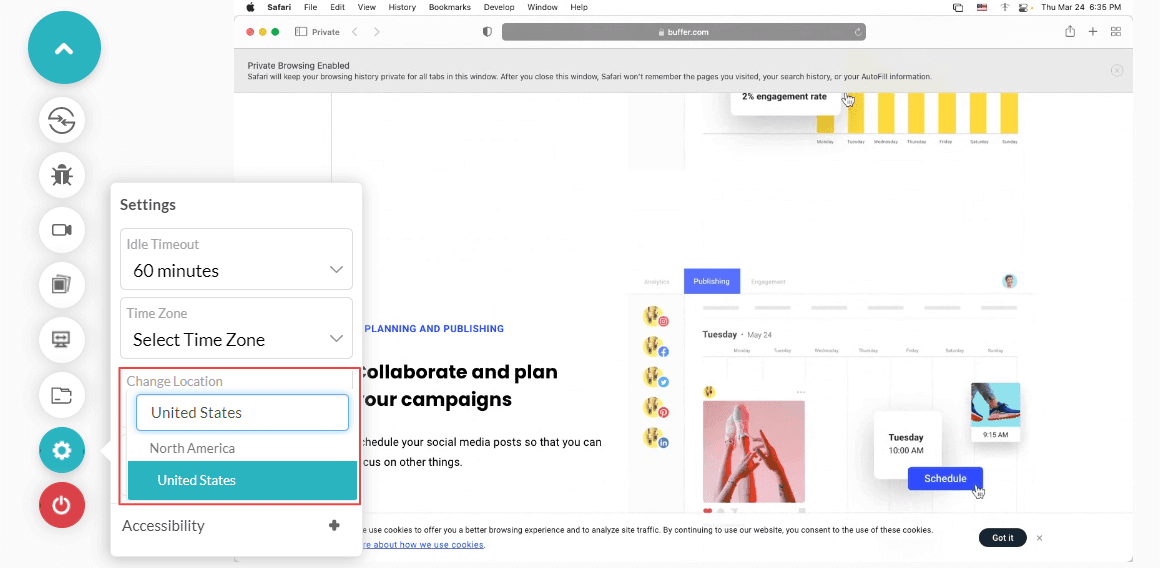
Task: Dismiss the Private Browsing Enabled banner
Action: pyautogui.click(x=1116, y=71)
